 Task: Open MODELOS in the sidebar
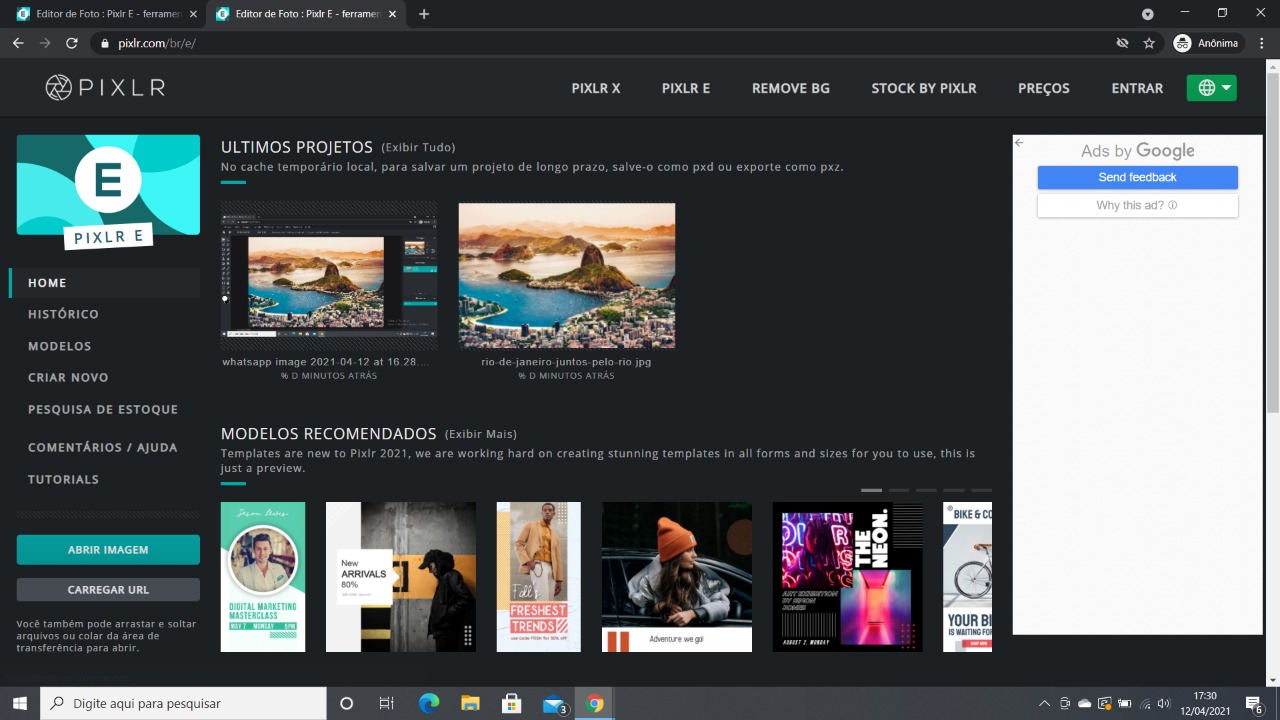(60, 346)
